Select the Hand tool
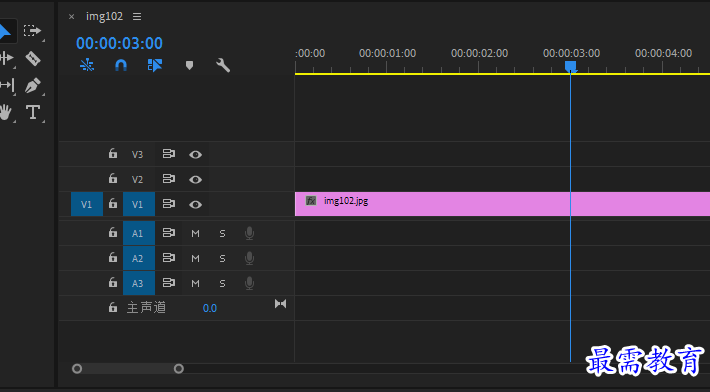Image resolution: width=710 pixels, height=392 pixels. pyautogui.click(x=5, y=112)
